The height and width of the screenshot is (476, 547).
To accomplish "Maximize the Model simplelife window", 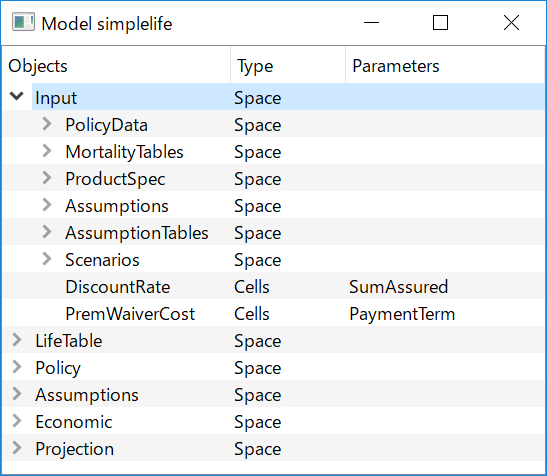I will 440,23.
